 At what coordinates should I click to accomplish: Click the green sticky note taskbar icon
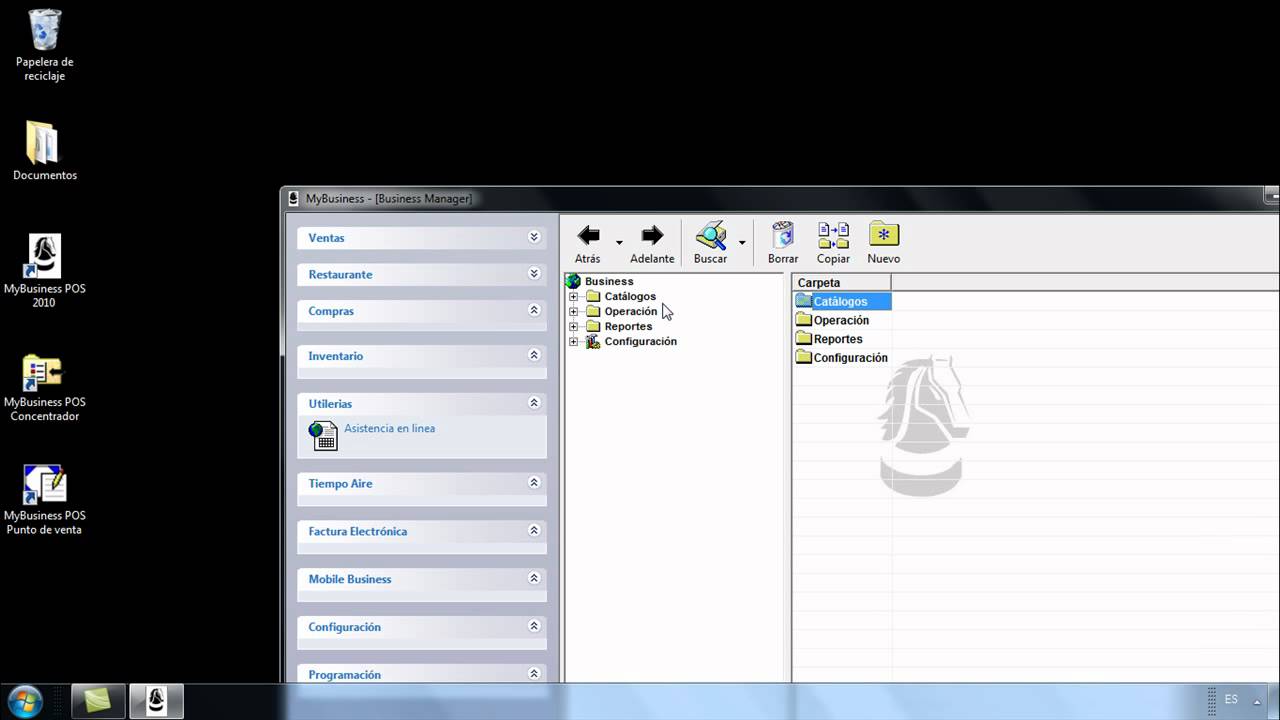tap(97, 701)
